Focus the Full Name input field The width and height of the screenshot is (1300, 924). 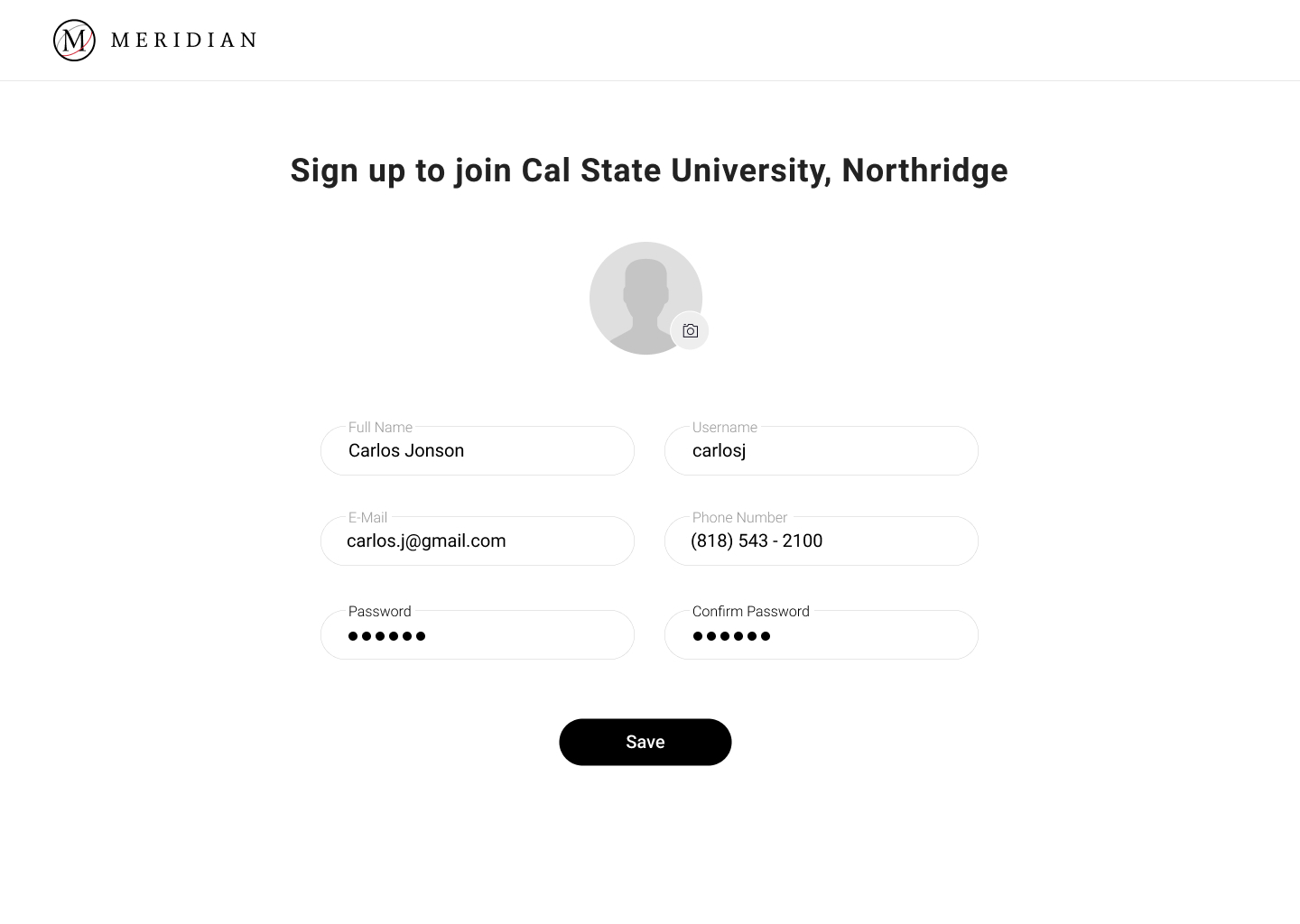coord(478,450)
